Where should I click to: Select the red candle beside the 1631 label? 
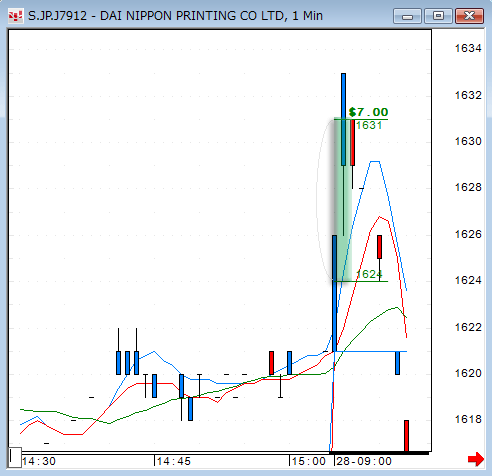pos(352,142)
